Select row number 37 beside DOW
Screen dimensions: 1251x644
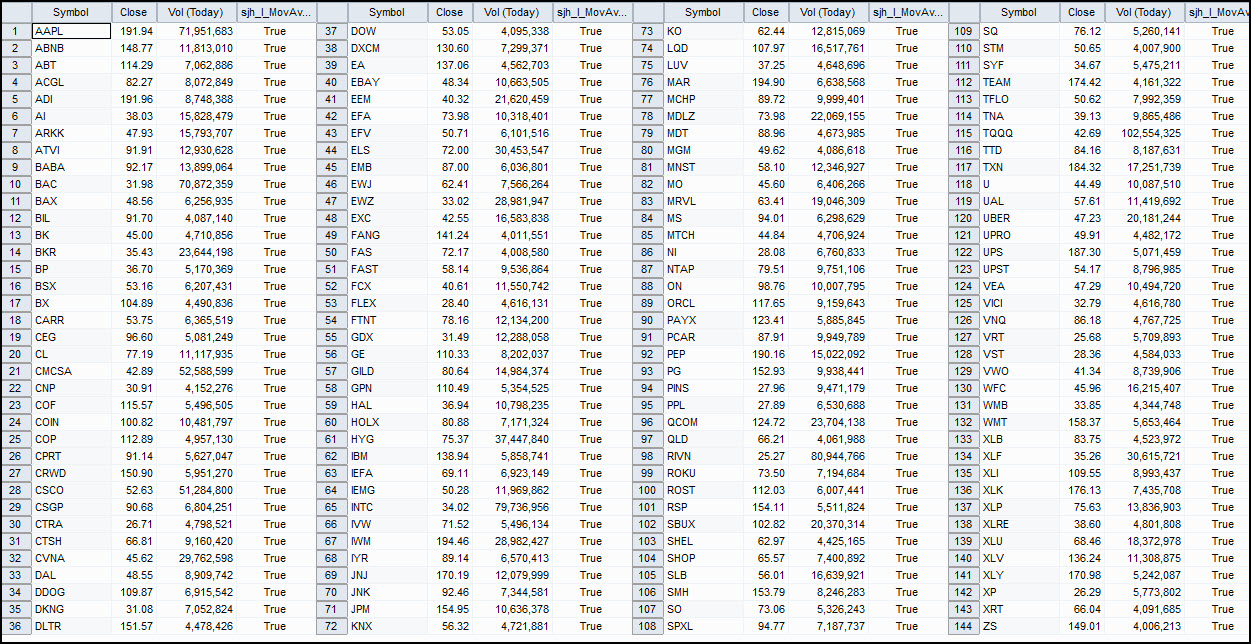332,31
